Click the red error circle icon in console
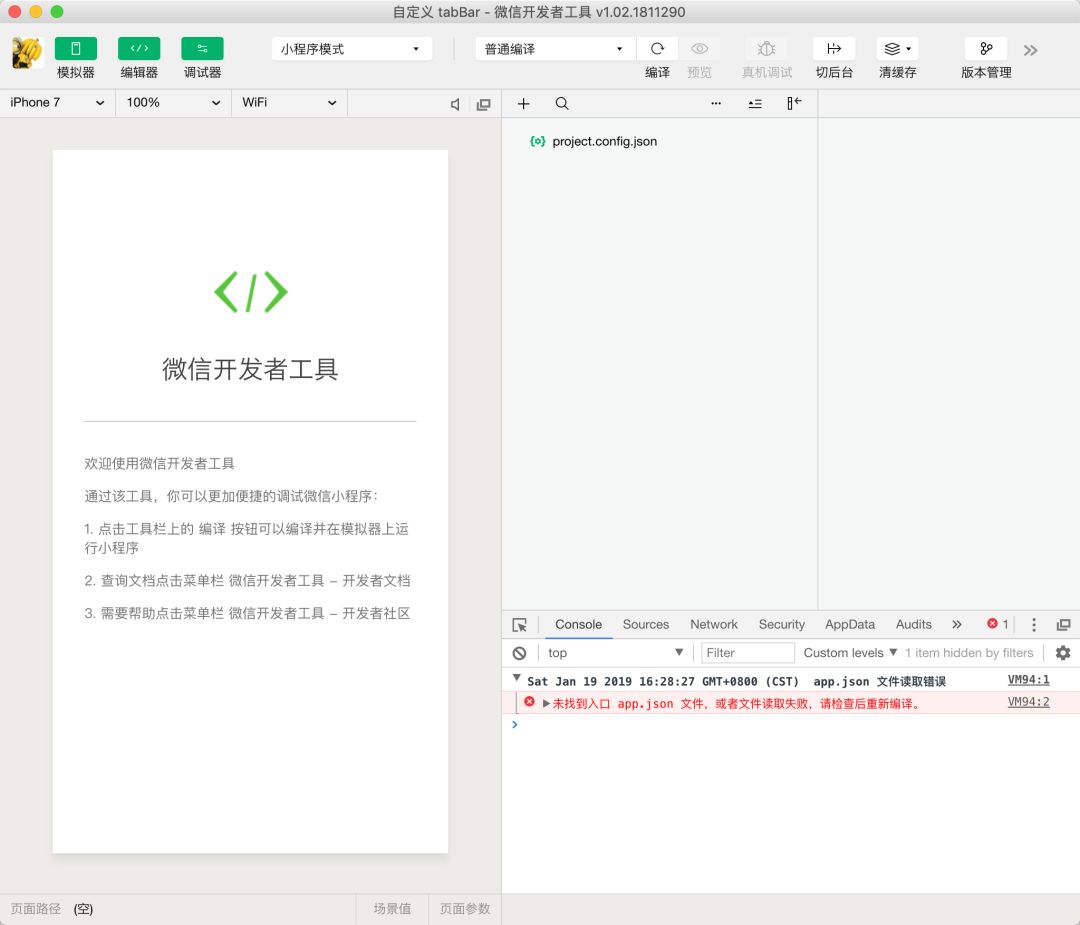1080x925 pixels. click(x=529, y=701)
